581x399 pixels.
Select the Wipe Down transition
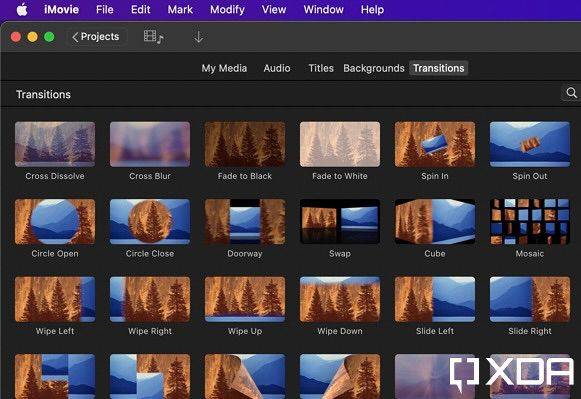(x=340, y=299)
